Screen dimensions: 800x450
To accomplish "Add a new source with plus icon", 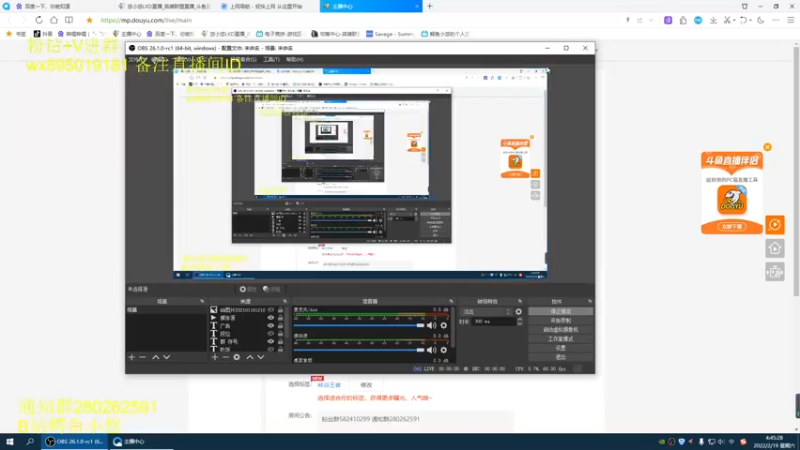I will (215, 357).
